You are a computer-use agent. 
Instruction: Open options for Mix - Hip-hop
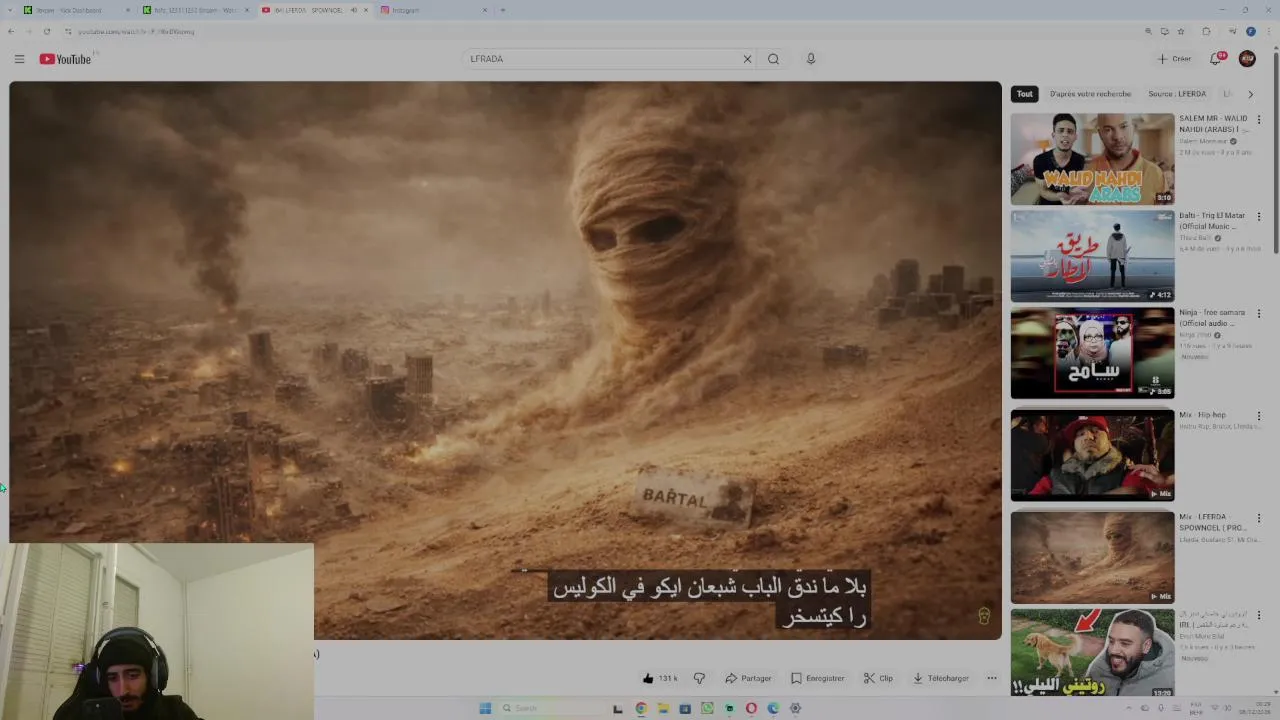[x=1259, y=415]
